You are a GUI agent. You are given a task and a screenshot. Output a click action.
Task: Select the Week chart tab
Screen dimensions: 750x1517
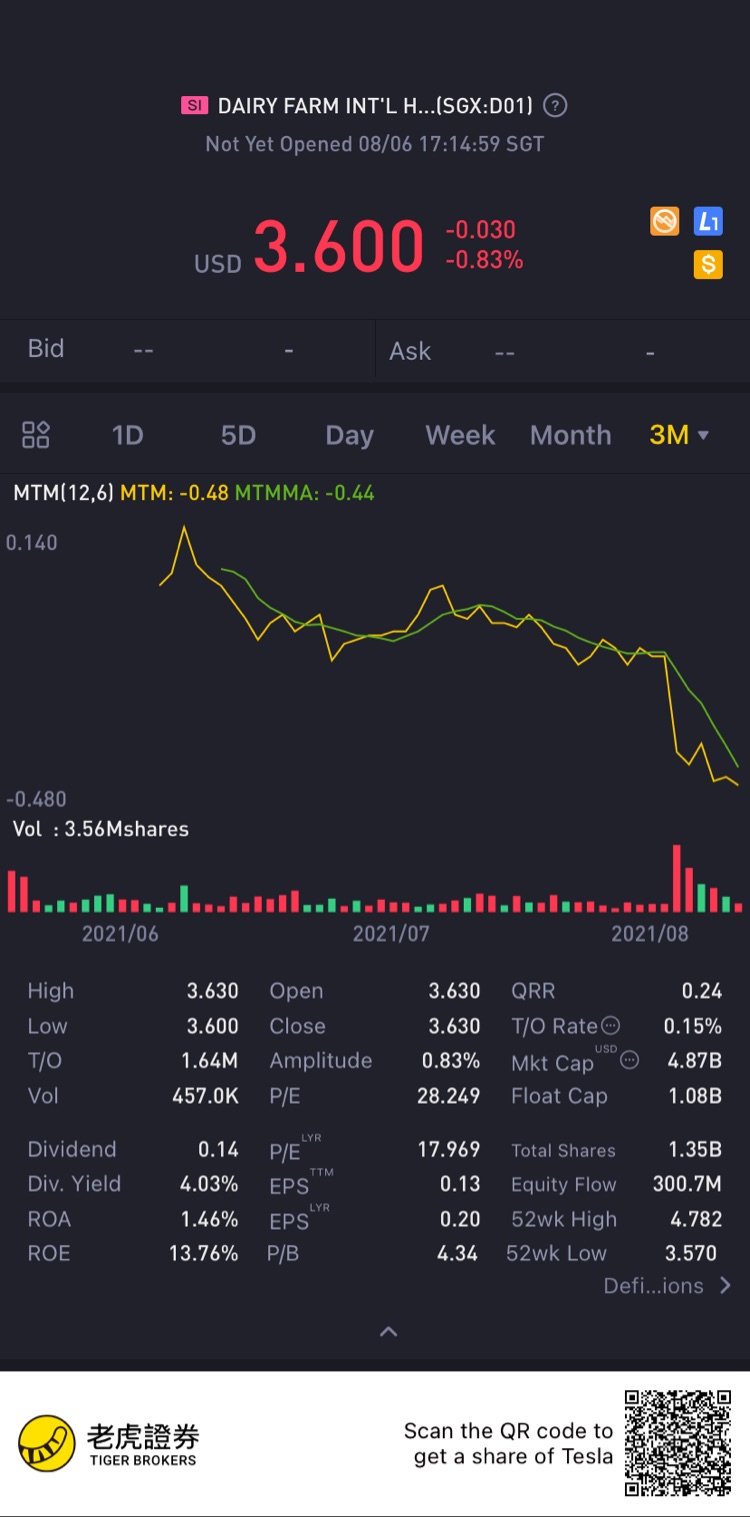pyautogui.click(x=460, y=435)
